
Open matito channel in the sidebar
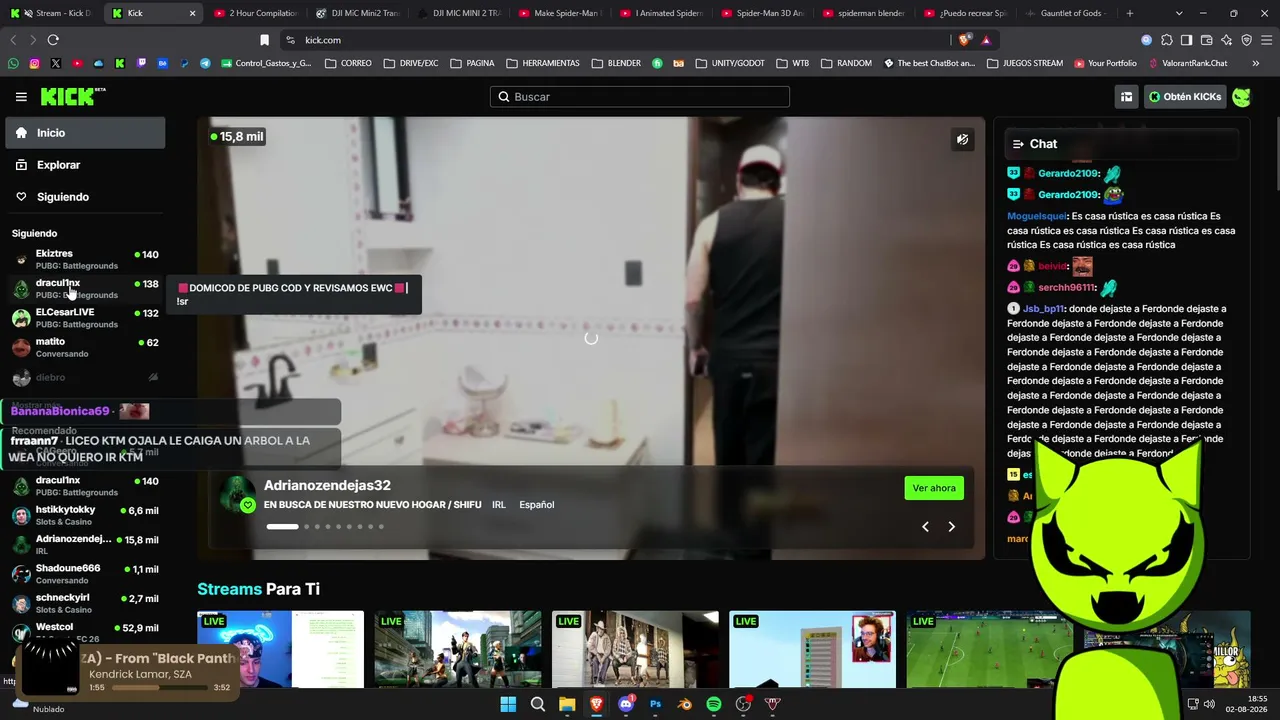85,347
